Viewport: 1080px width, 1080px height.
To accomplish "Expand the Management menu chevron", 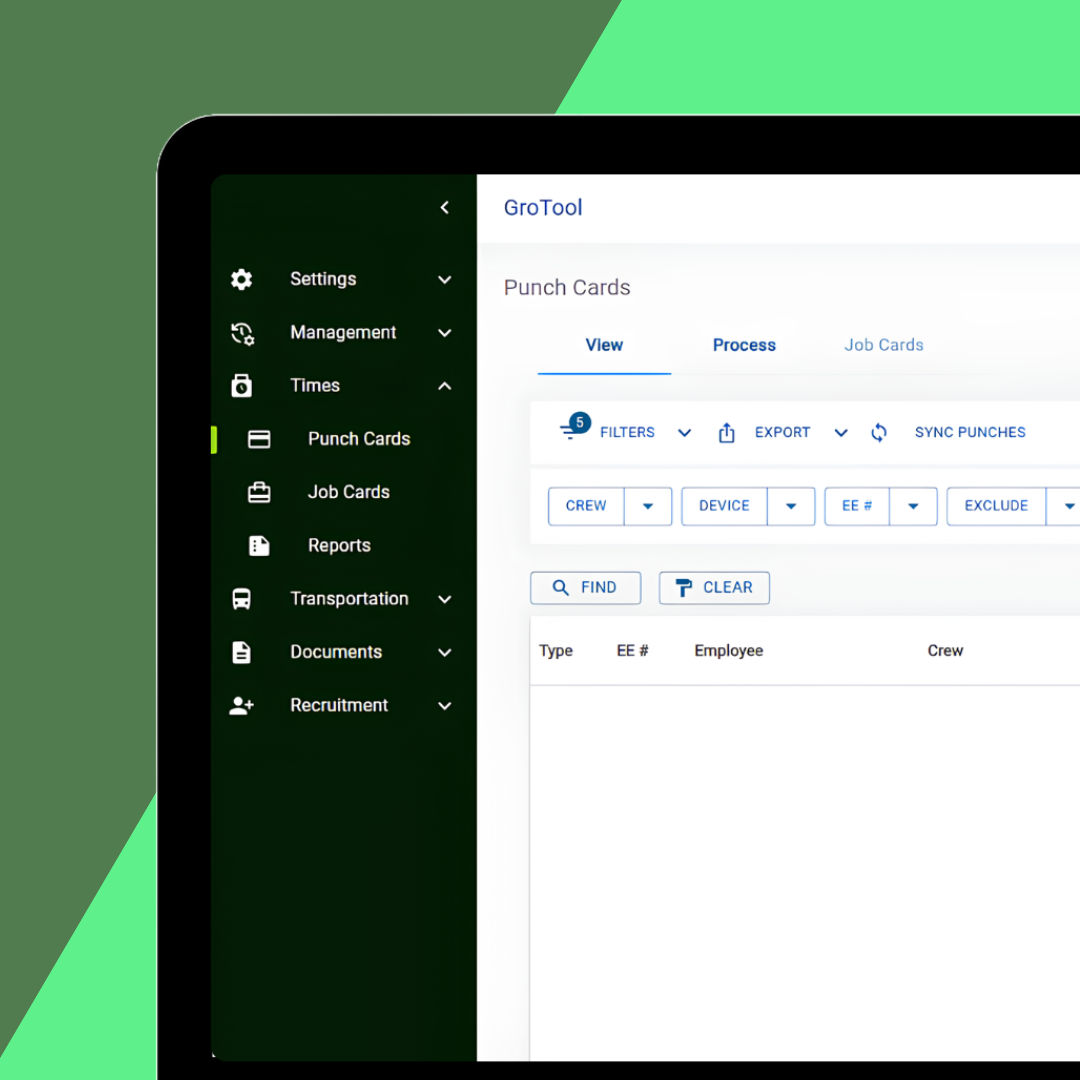I will (445, 333).
